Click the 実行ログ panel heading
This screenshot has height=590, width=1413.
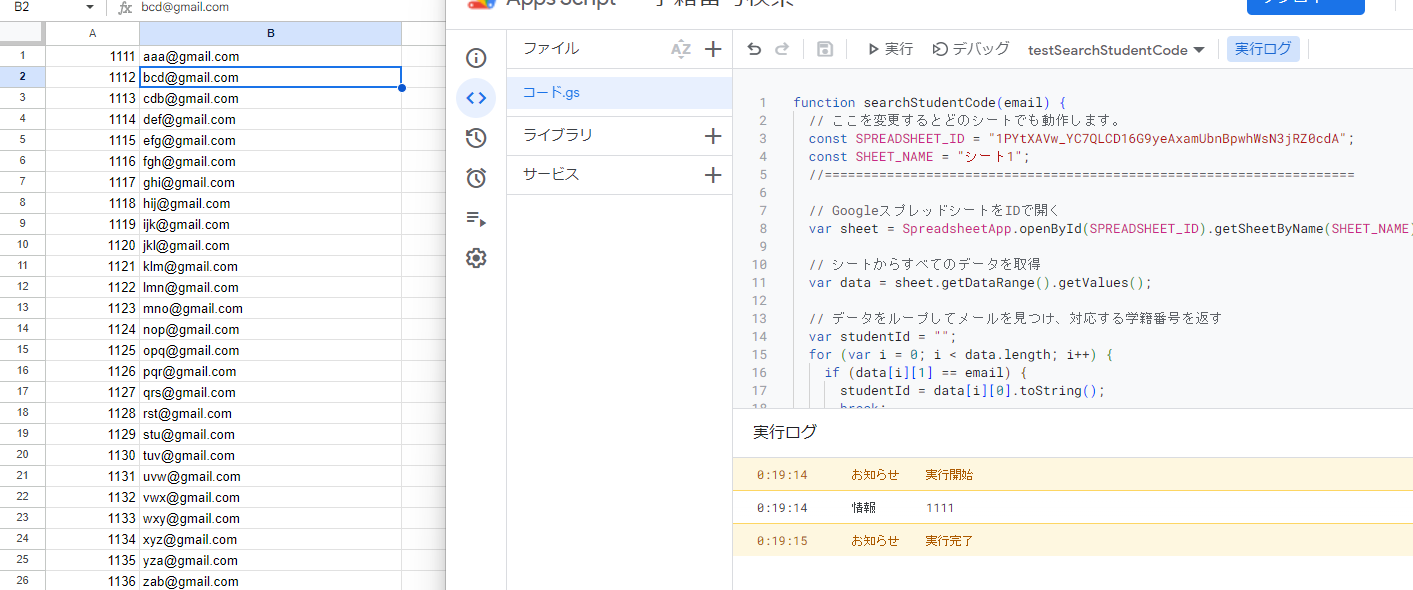point(785,432)
